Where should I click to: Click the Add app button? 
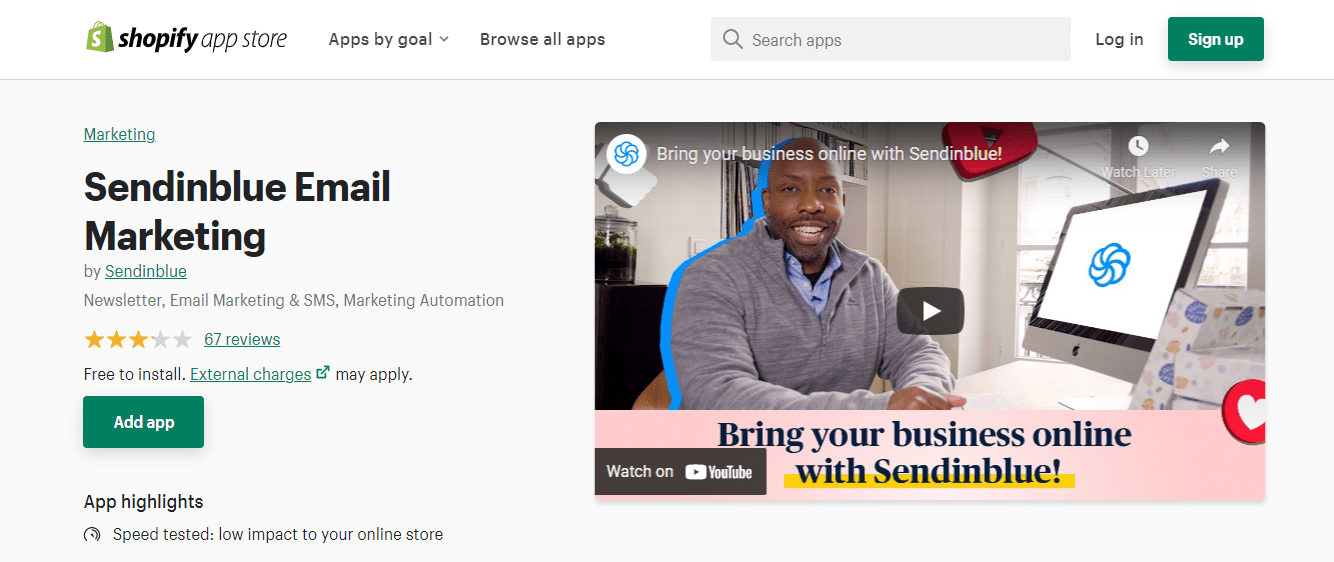[143, 422]
